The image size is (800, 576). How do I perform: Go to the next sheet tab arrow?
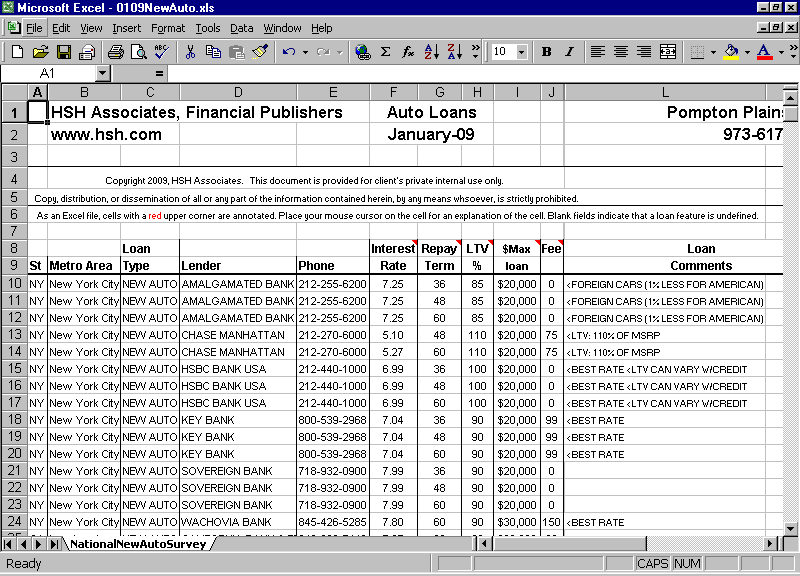(x=38, y=544)
